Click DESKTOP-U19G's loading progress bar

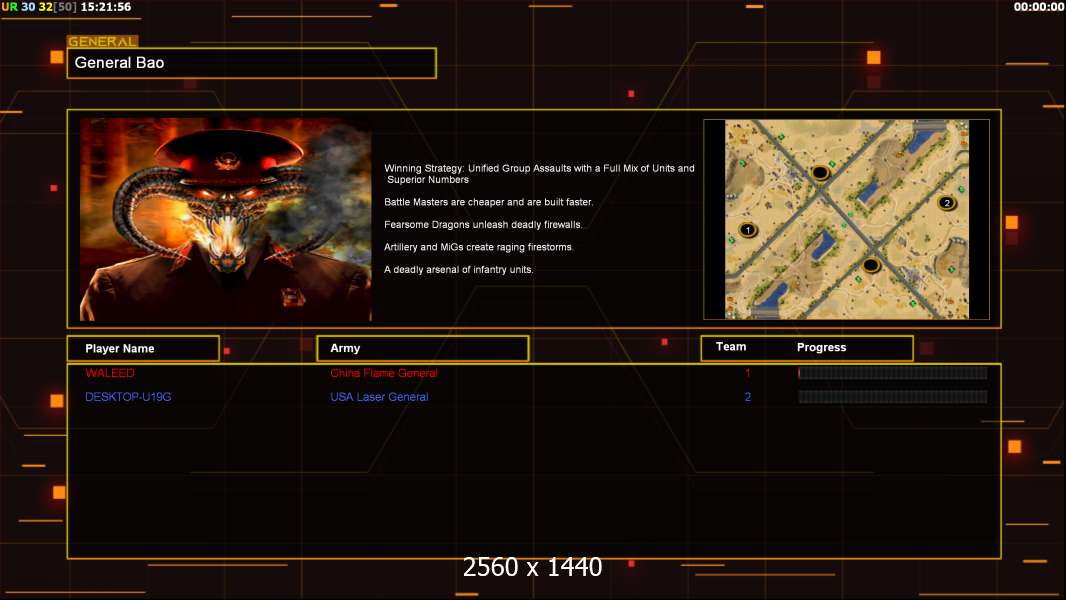[x=892, y=397]
